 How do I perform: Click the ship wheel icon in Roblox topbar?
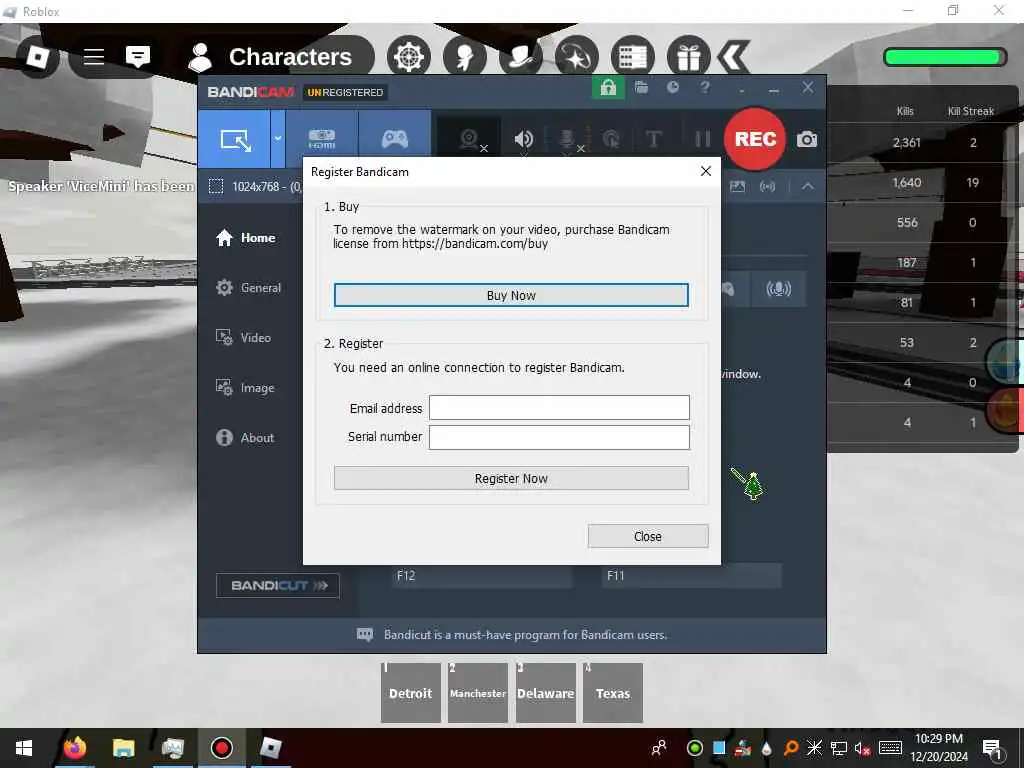point(409,57)
